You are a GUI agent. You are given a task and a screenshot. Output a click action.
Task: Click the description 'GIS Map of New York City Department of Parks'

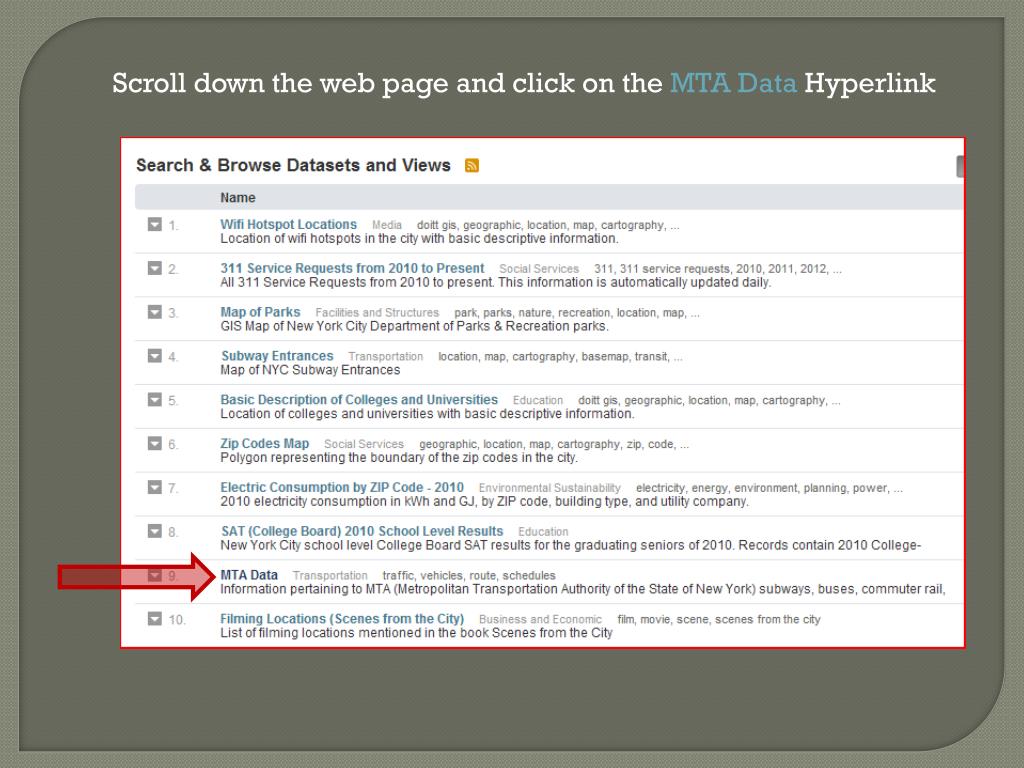[414, 326]
